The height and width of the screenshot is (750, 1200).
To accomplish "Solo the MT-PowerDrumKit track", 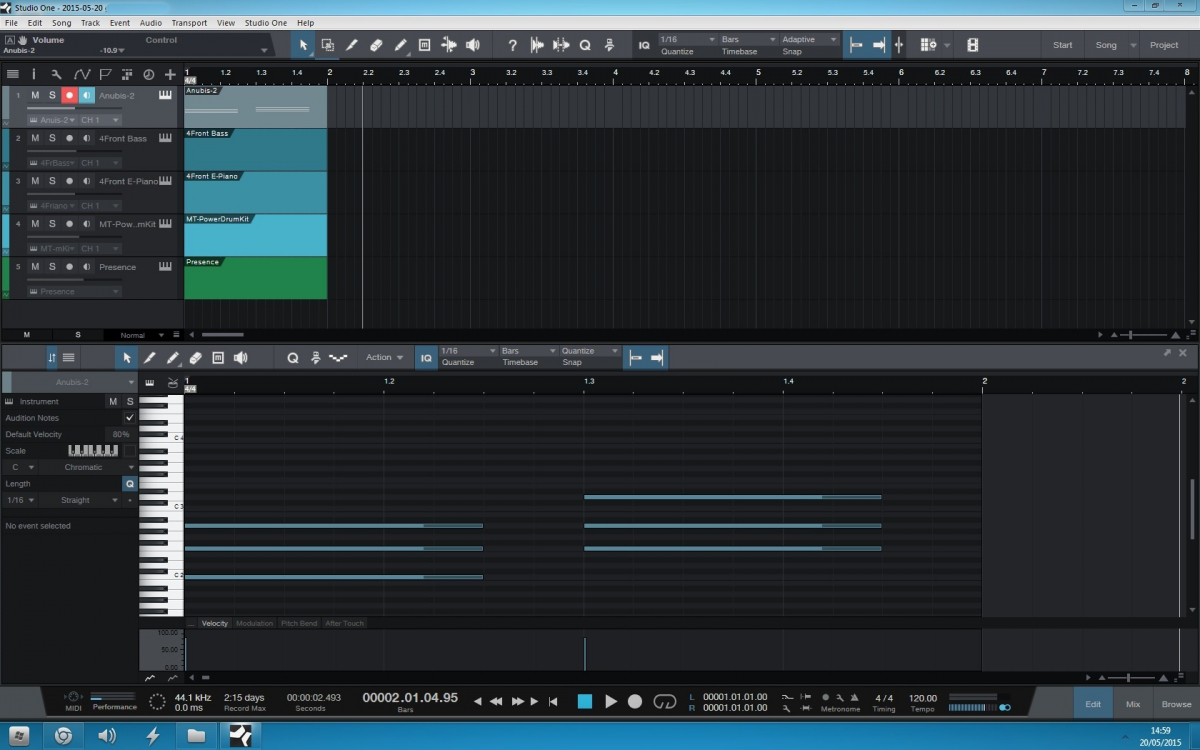I will 52,224.
